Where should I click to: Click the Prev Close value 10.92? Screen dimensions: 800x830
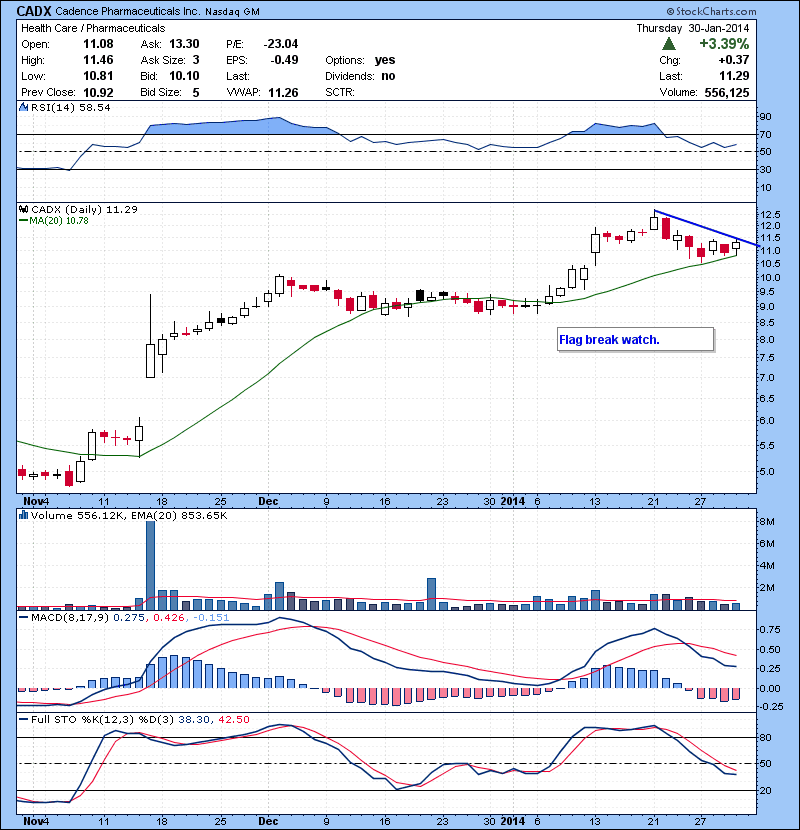(98, 92)
